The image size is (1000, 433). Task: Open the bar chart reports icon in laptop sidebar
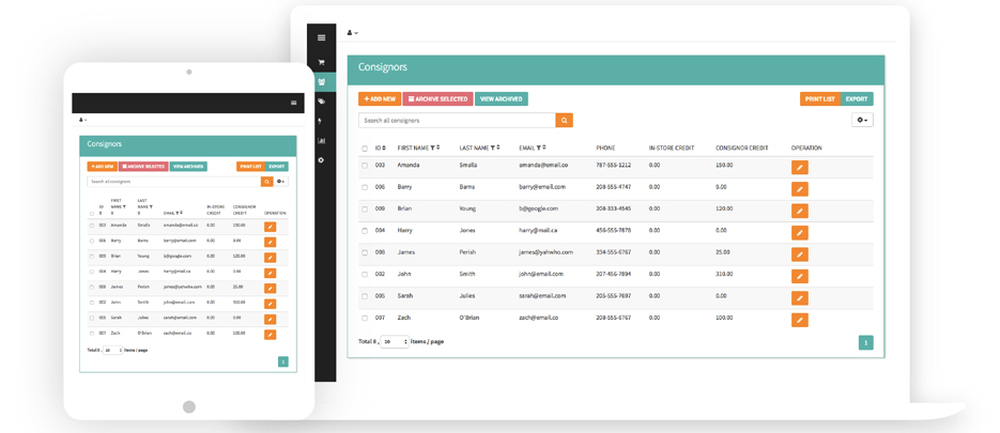click(x=321, y=140)
